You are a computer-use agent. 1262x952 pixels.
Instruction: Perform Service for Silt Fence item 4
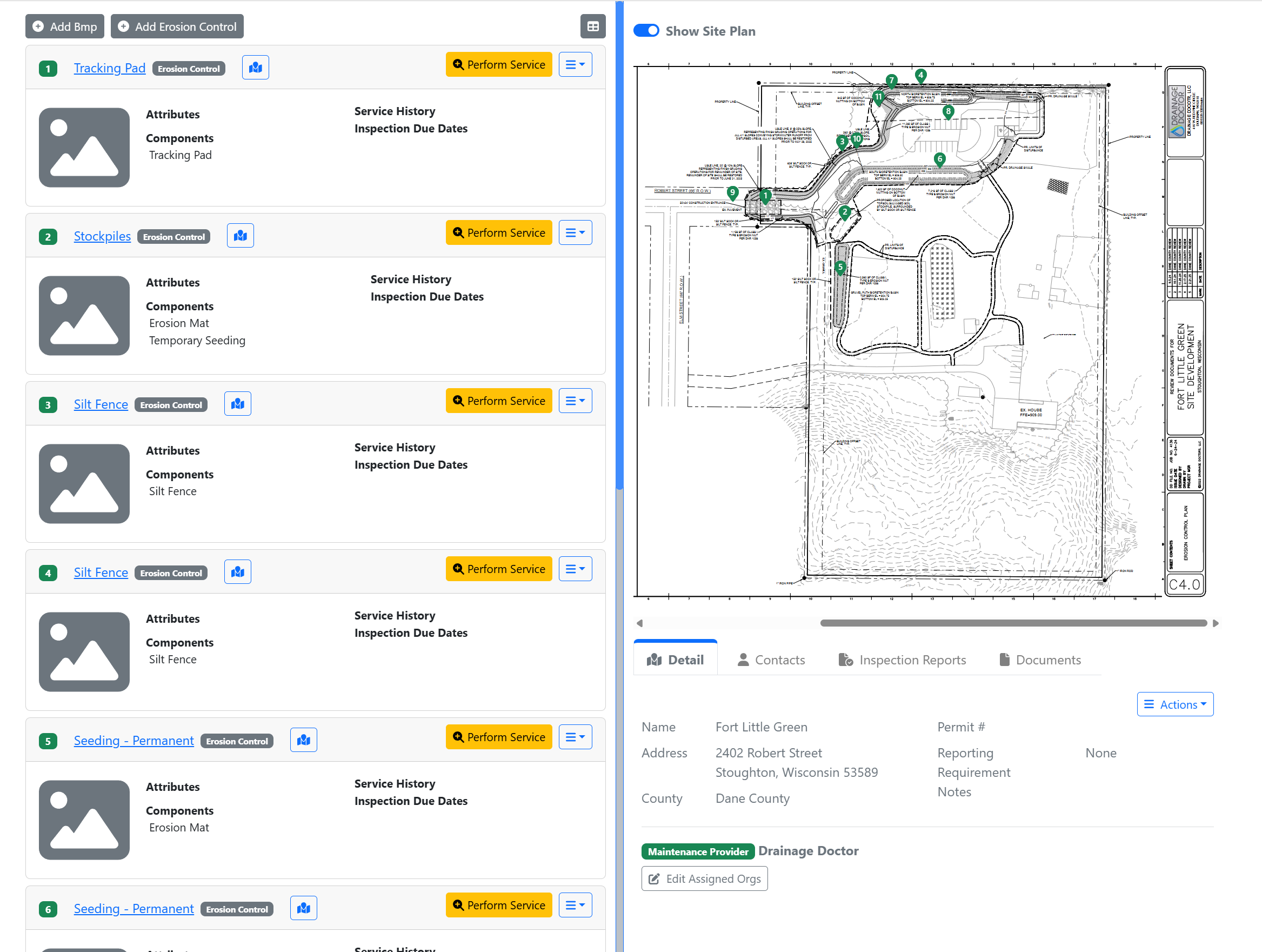[x=499, y=569]
